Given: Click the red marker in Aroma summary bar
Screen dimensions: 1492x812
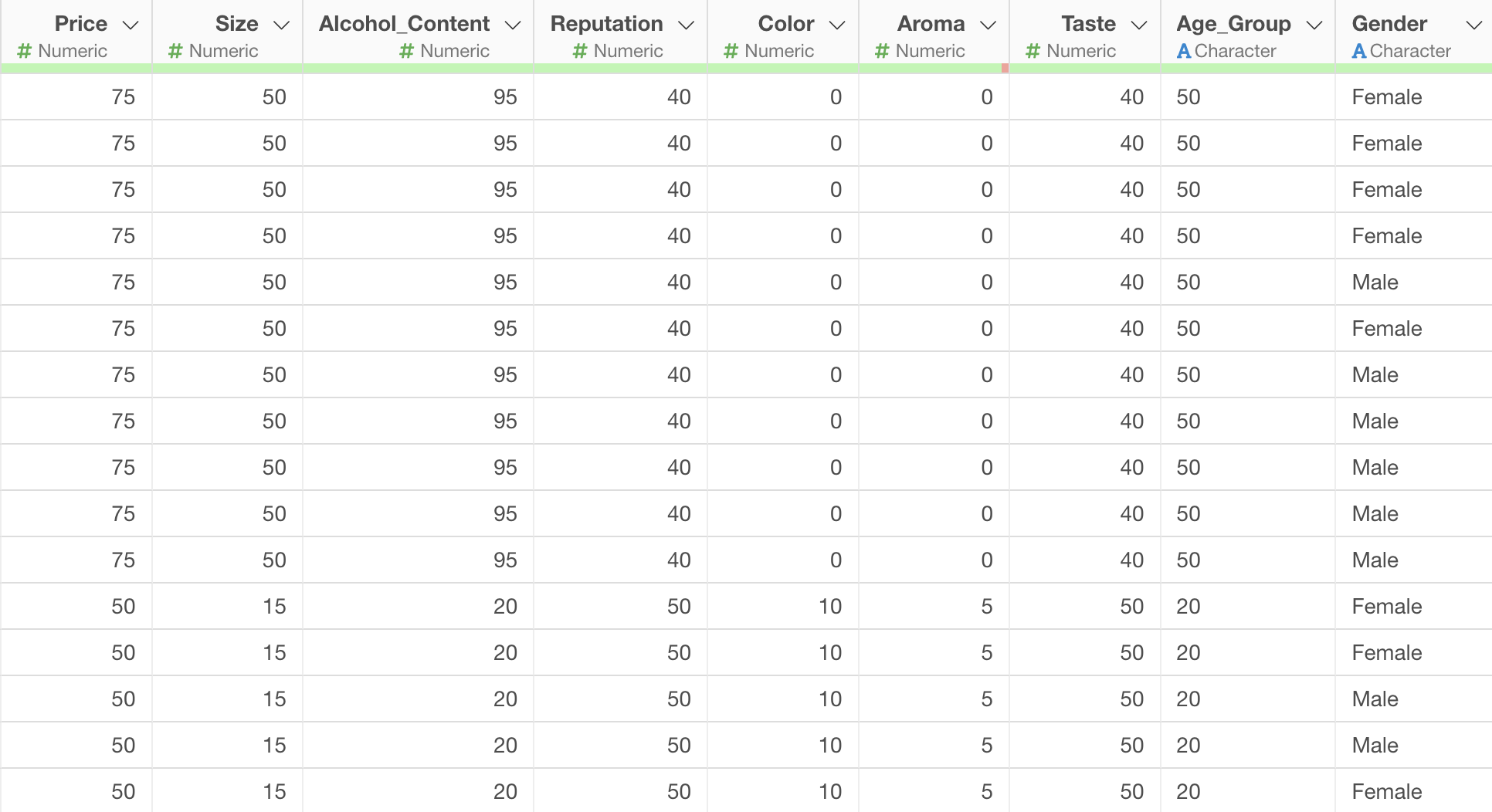Looking at the screenshot, I should click(x=1005, y=68).
